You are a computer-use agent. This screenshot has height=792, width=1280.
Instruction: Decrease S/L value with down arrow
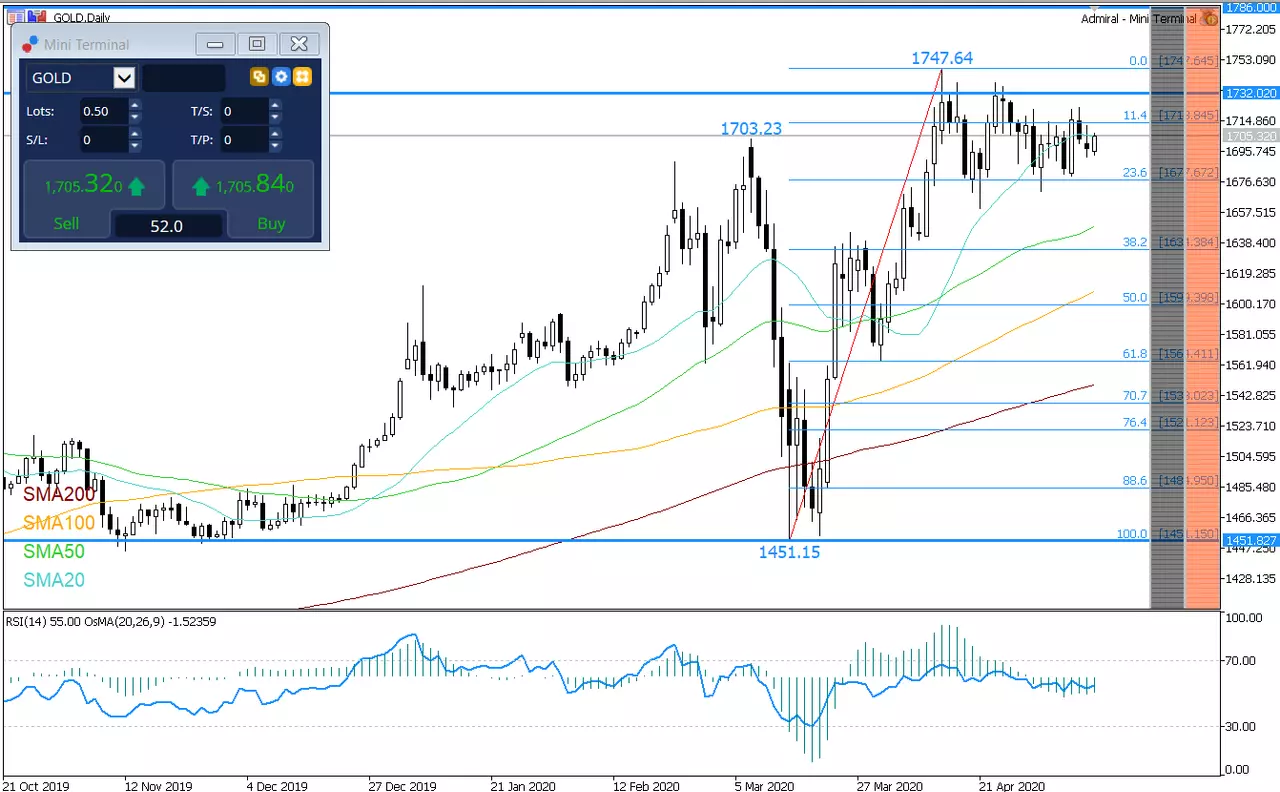(135, 146)
